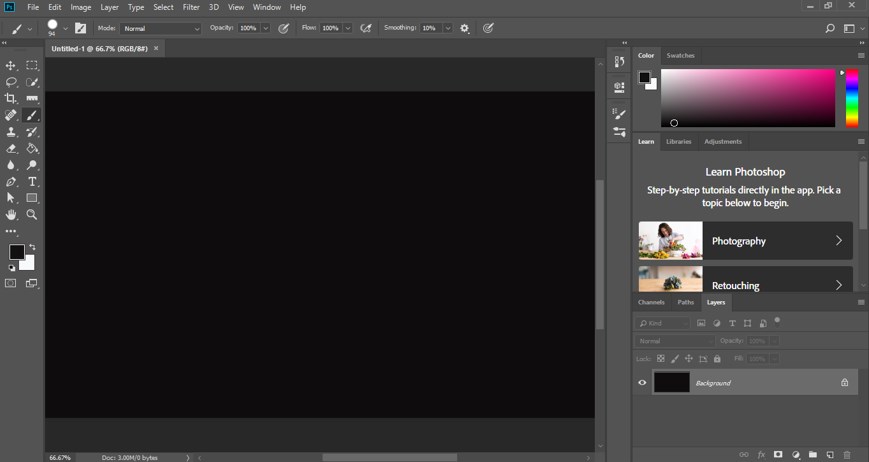This screenshot has width=869, height=462.
Task: Toggle pressure for opacity
Action: (x=283, y=28)
